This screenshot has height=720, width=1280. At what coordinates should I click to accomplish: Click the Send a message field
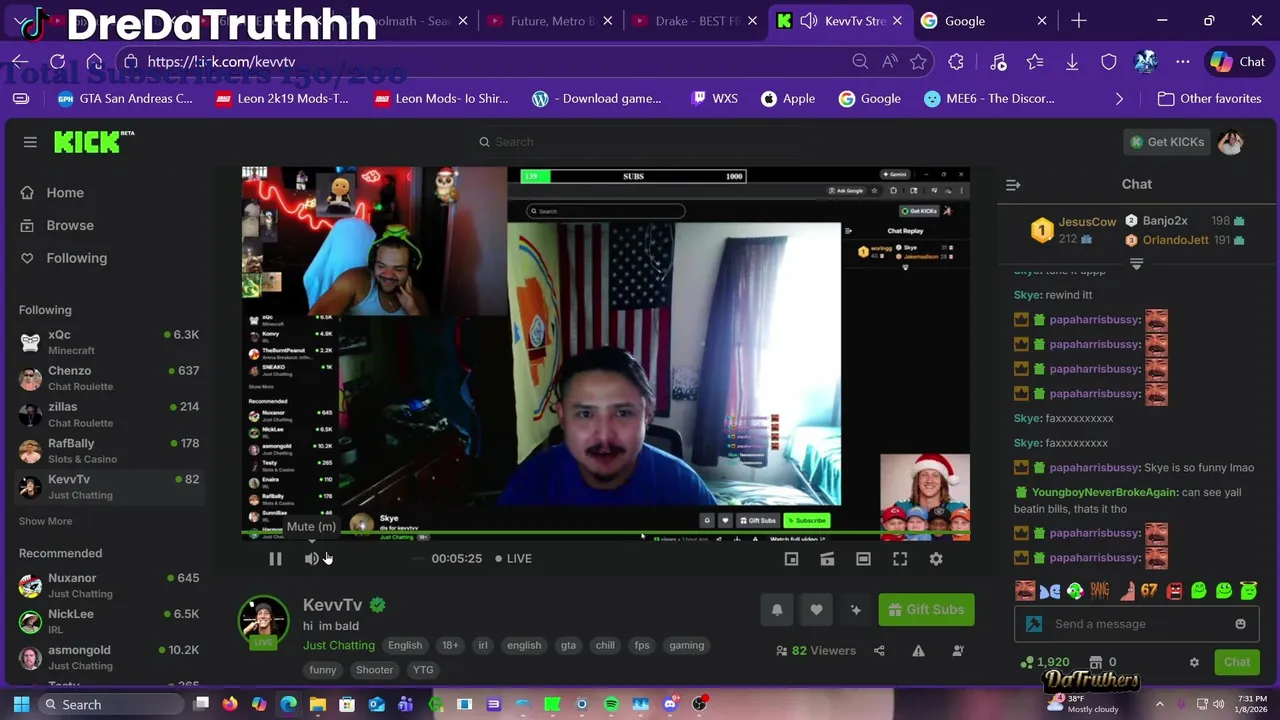(x=1135, y=624)
